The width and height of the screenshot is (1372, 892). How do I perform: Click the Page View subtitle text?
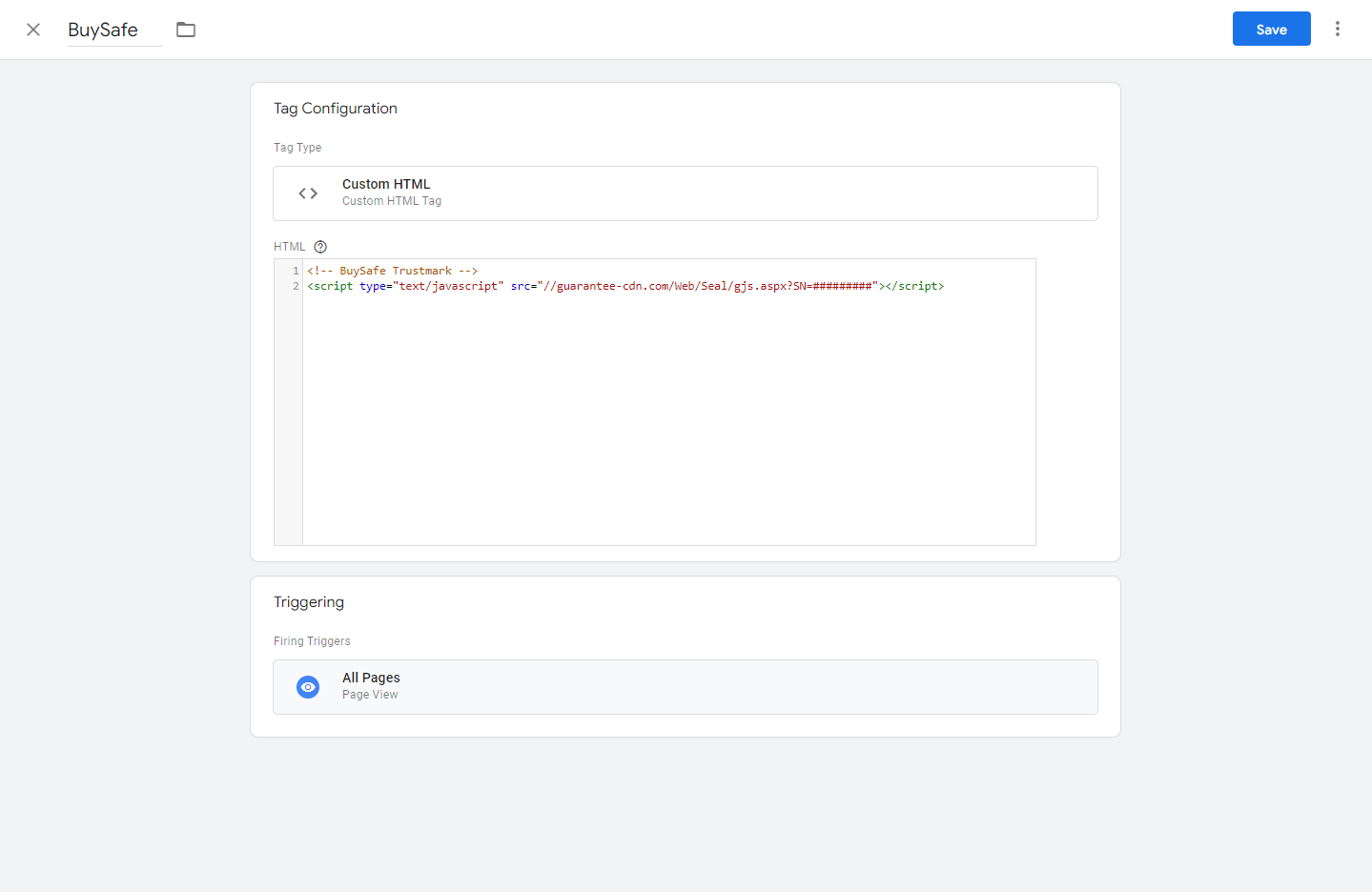coord(370,695)
